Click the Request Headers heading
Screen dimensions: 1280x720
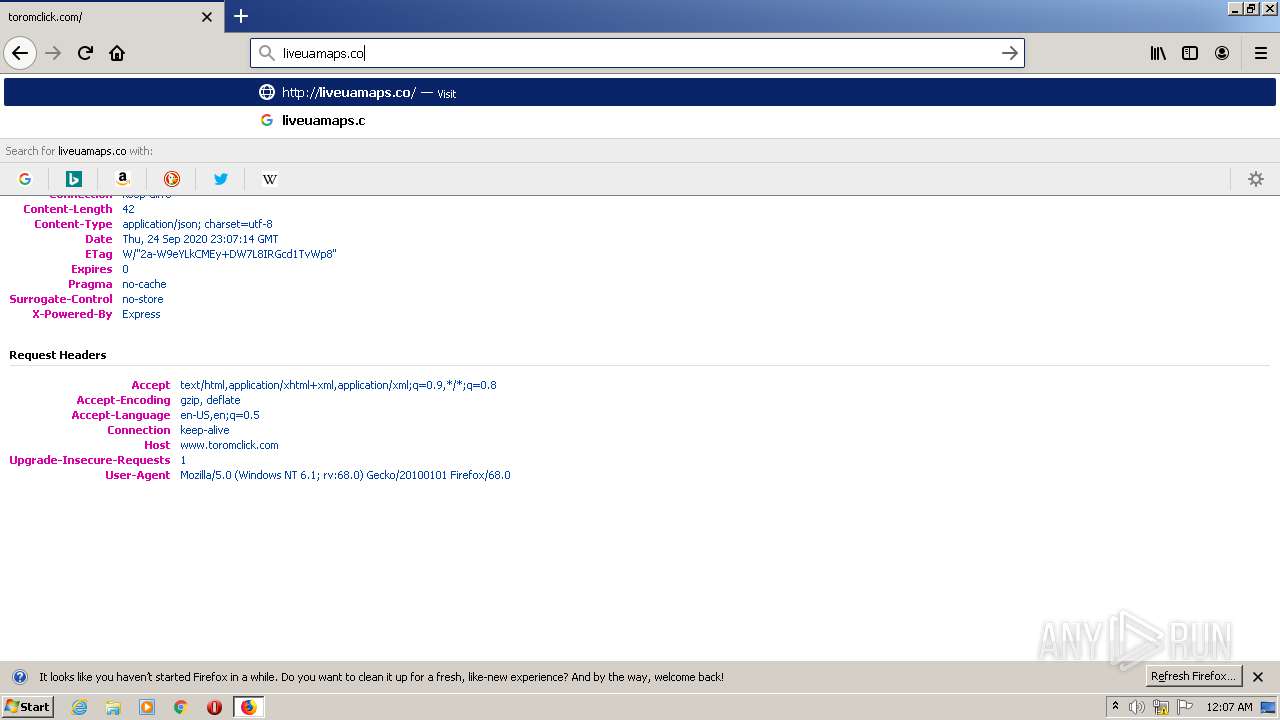point(57,355)
